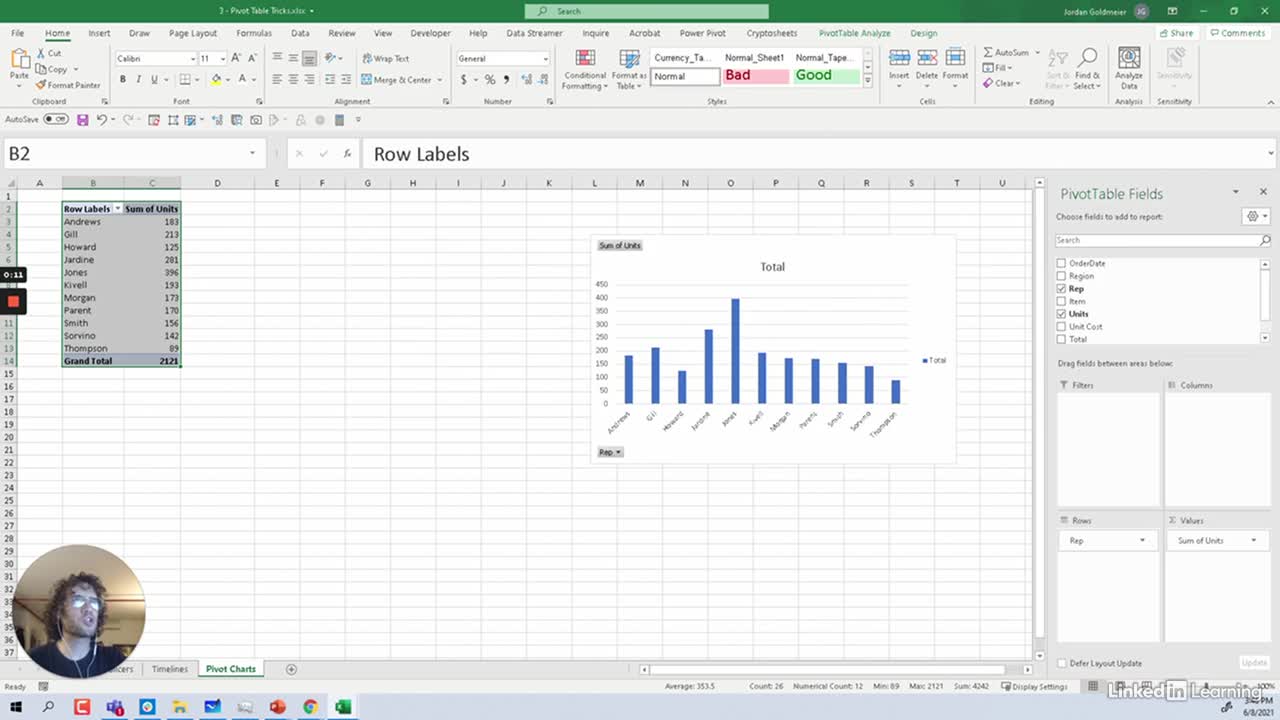Open the Rep field button on chart
This screenshot has height=720, width=1280.
[610, 452]
